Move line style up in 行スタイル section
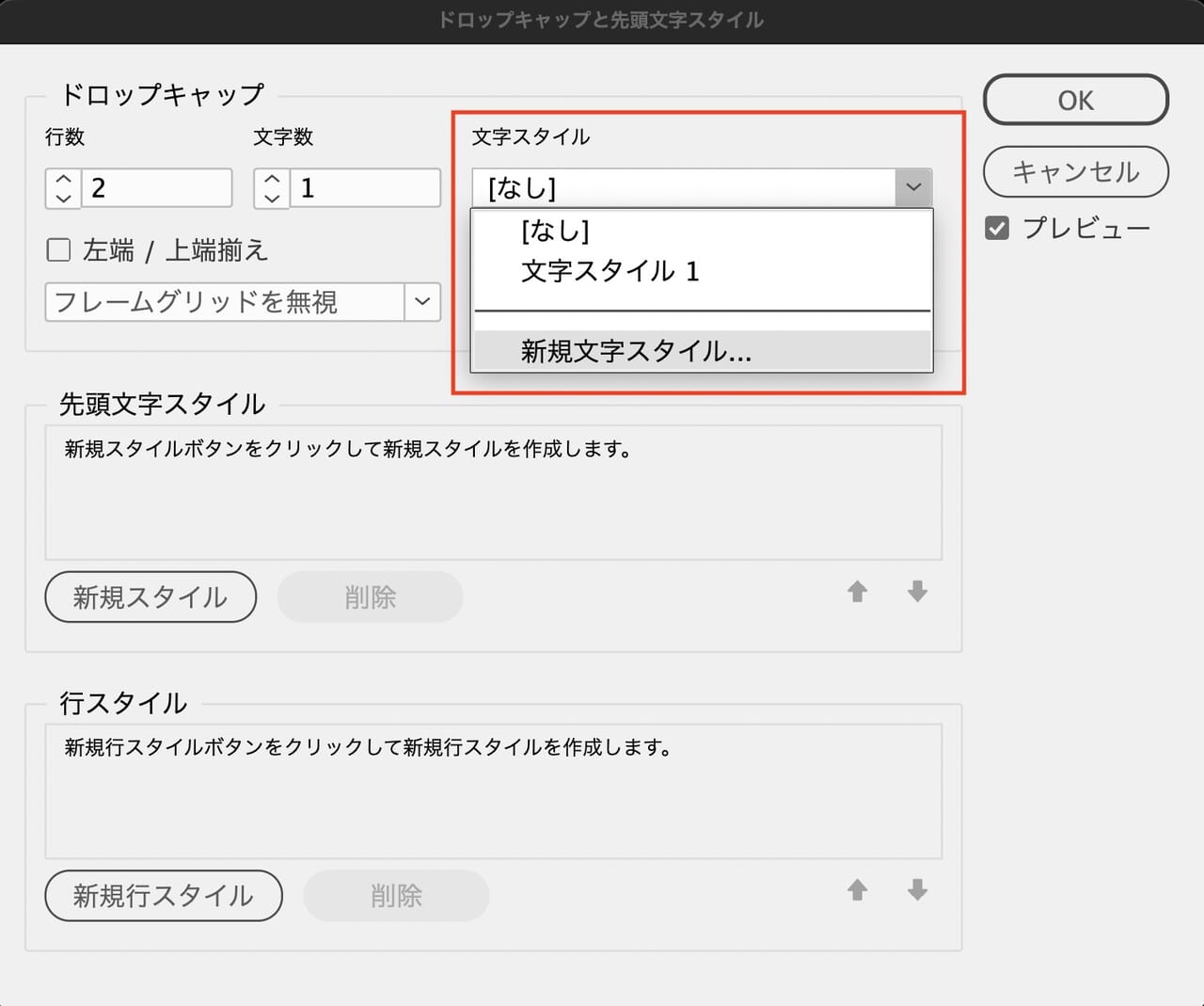1204x1006 pixels. point(857,891)
